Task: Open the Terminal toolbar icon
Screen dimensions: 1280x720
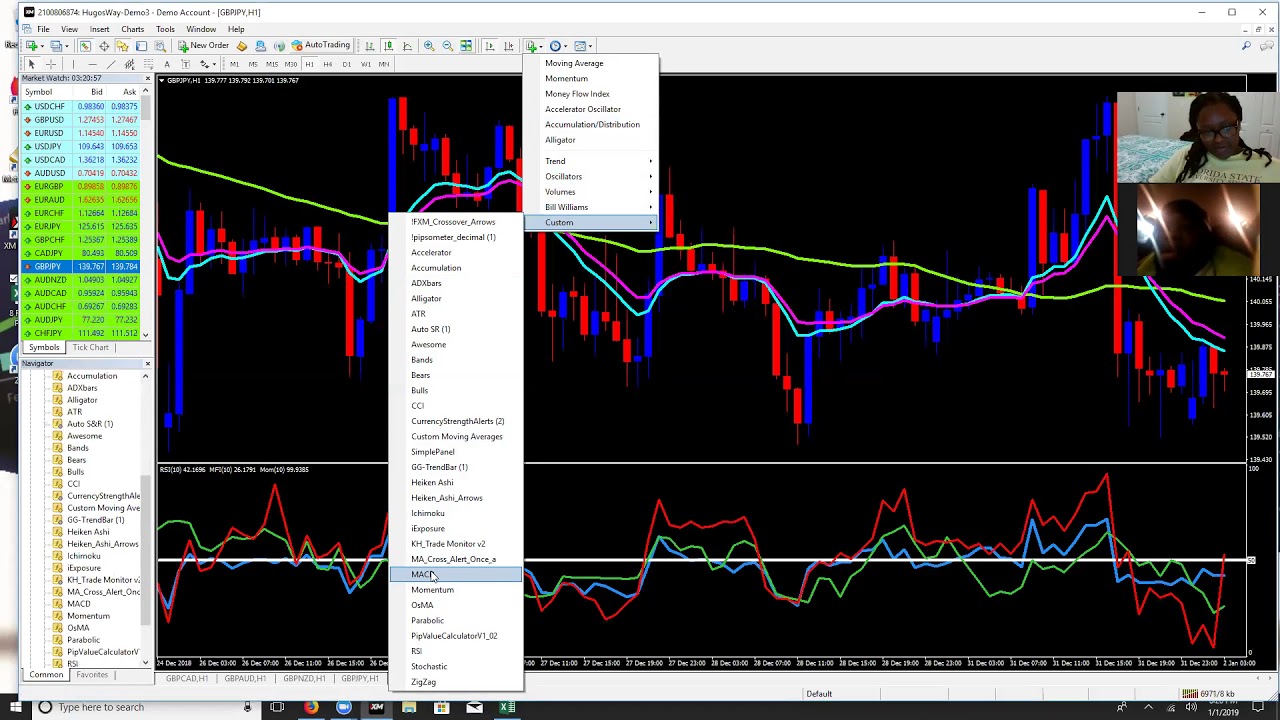Action: pos(142,46)
